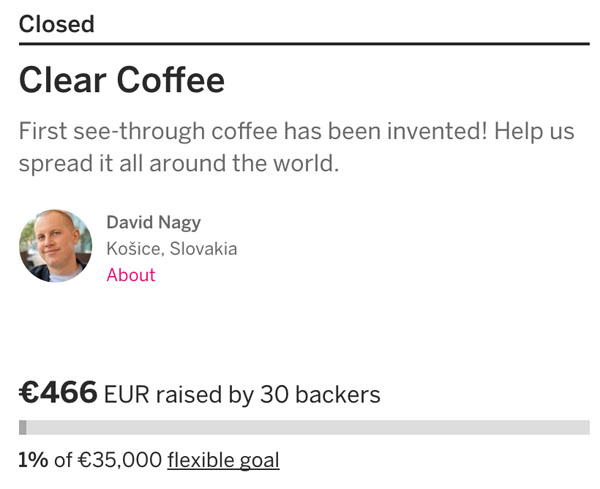Viewport: 600px width, 489px height.
Task: Click the filled start of the progress bar
Action: [x=23, y=428]
